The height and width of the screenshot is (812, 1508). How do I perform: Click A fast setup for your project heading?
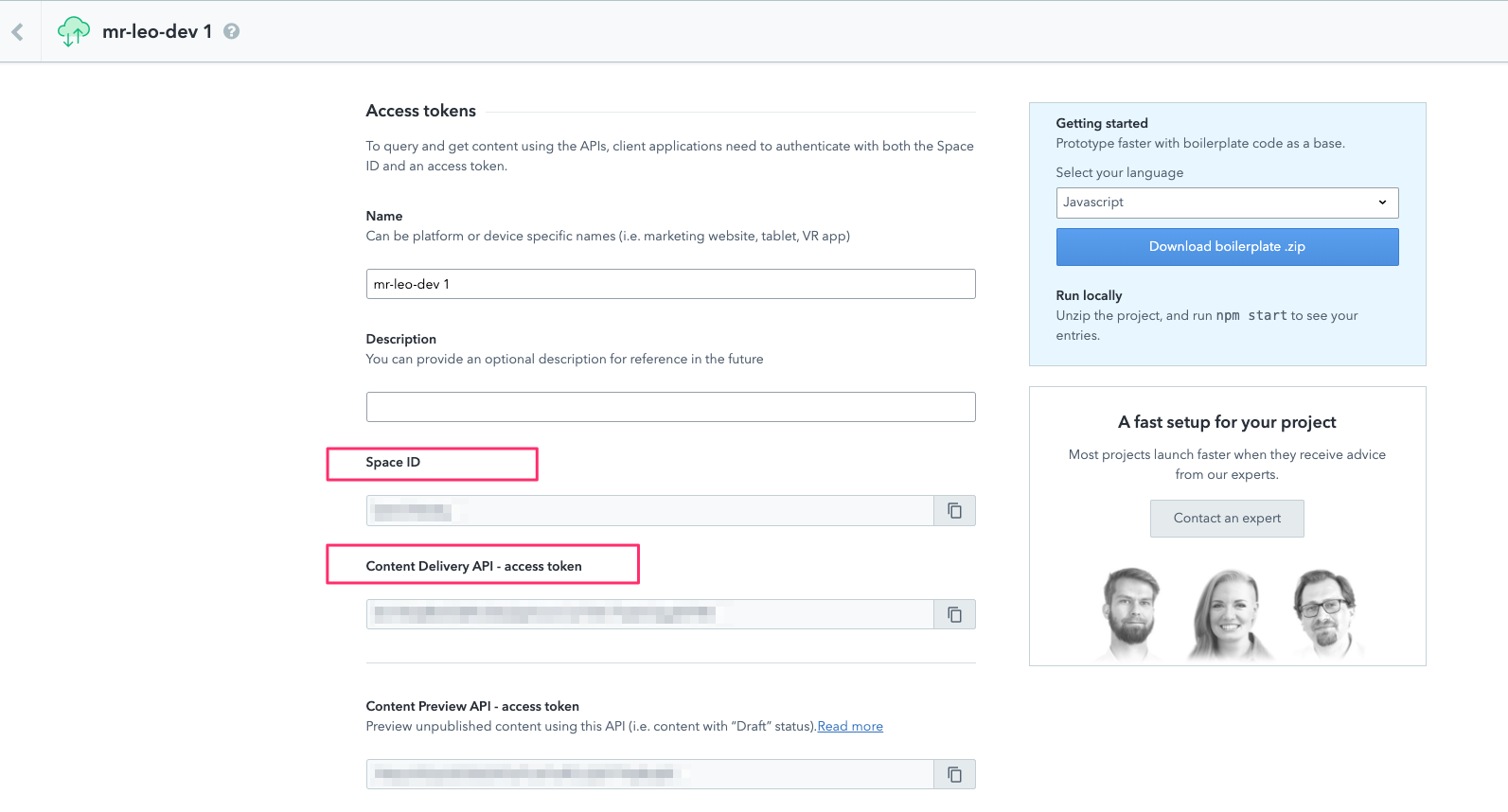pyautogui.click(x=1227, y=422)
